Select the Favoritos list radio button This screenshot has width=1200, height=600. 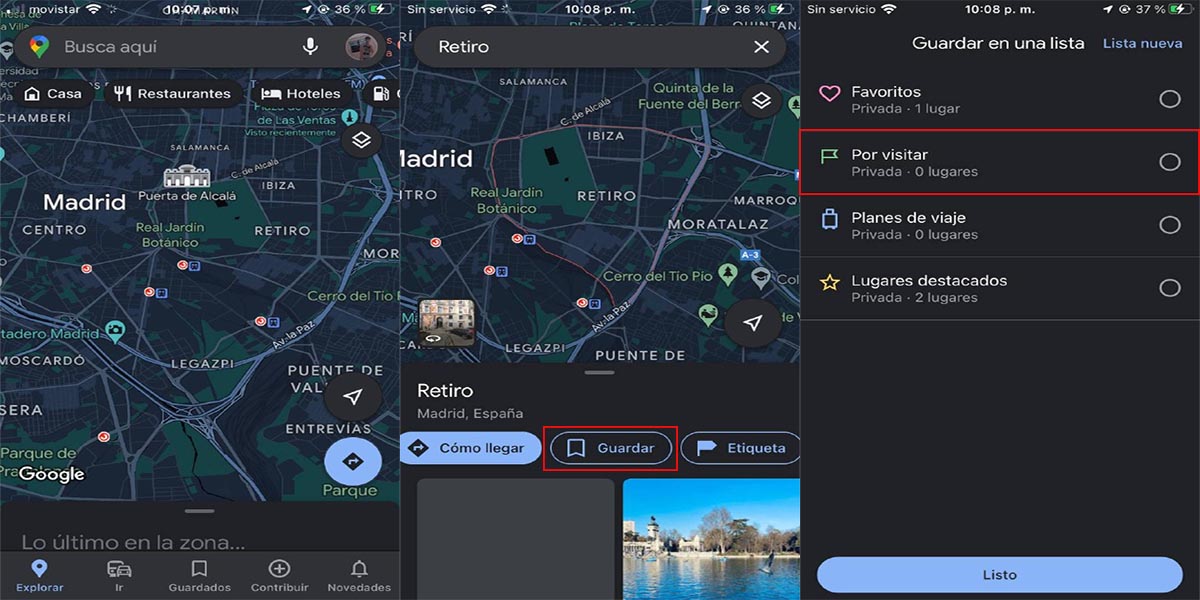(x=1170, y=99)
